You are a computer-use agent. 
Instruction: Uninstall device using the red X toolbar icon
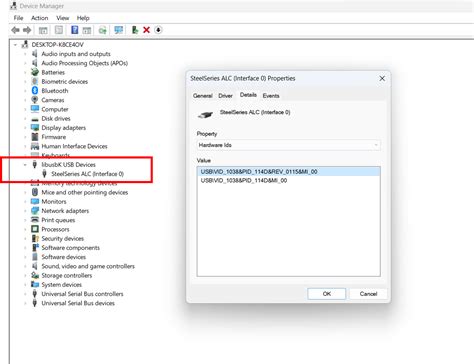[146, 30]
